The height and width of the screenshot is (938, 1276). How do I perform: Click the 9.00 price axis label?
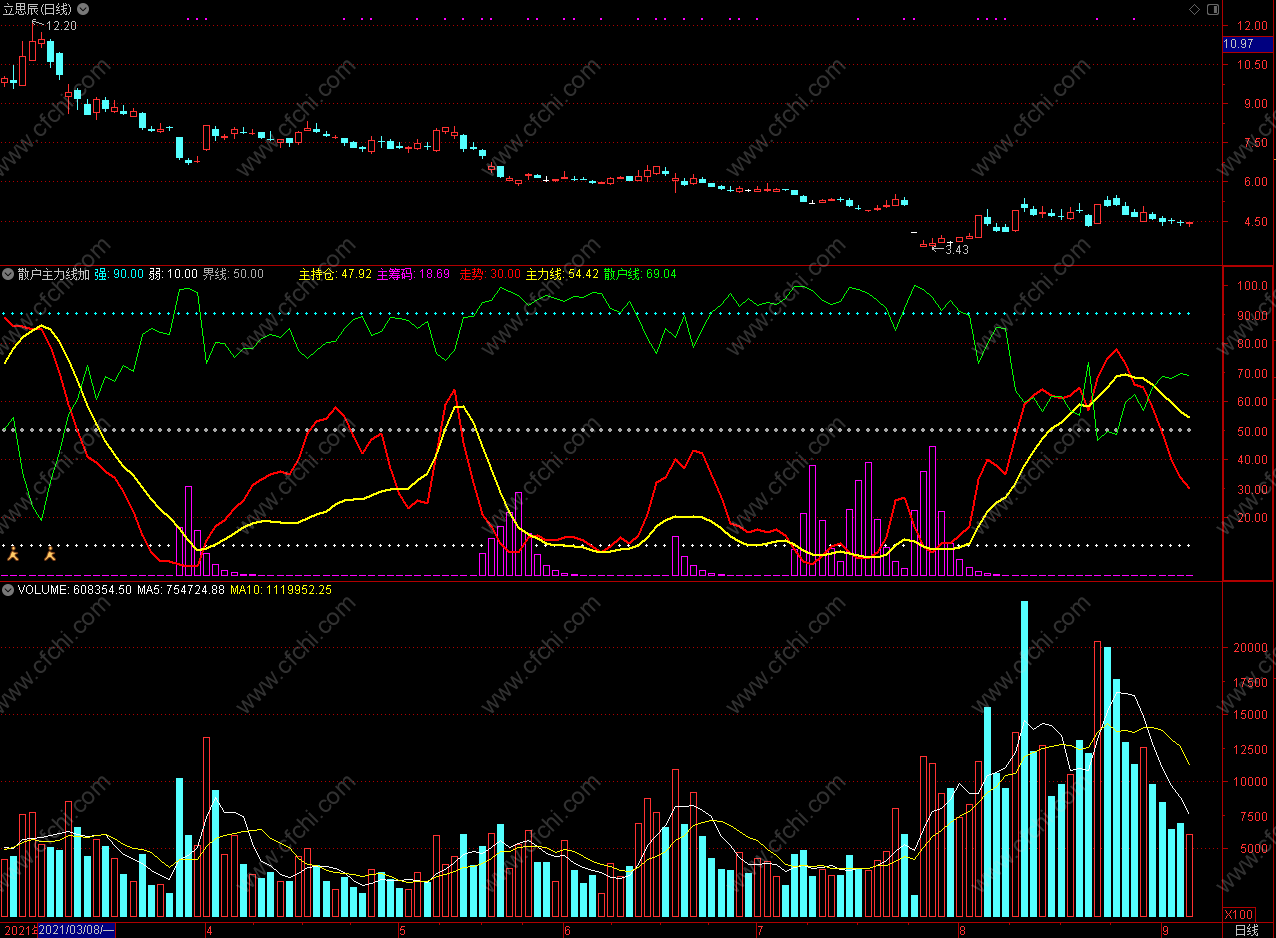[x=1255, y=104]
